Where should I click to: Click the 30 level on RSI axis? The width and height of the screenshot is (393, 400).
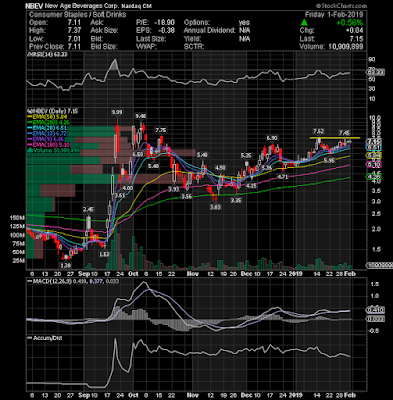coord(372,89)
